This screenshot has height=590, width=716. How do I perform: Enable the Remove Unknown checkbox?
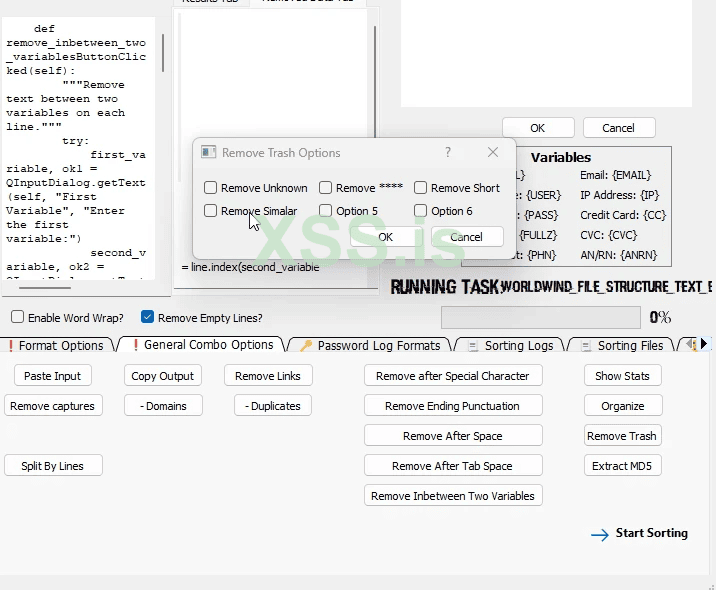pos(210,188)
